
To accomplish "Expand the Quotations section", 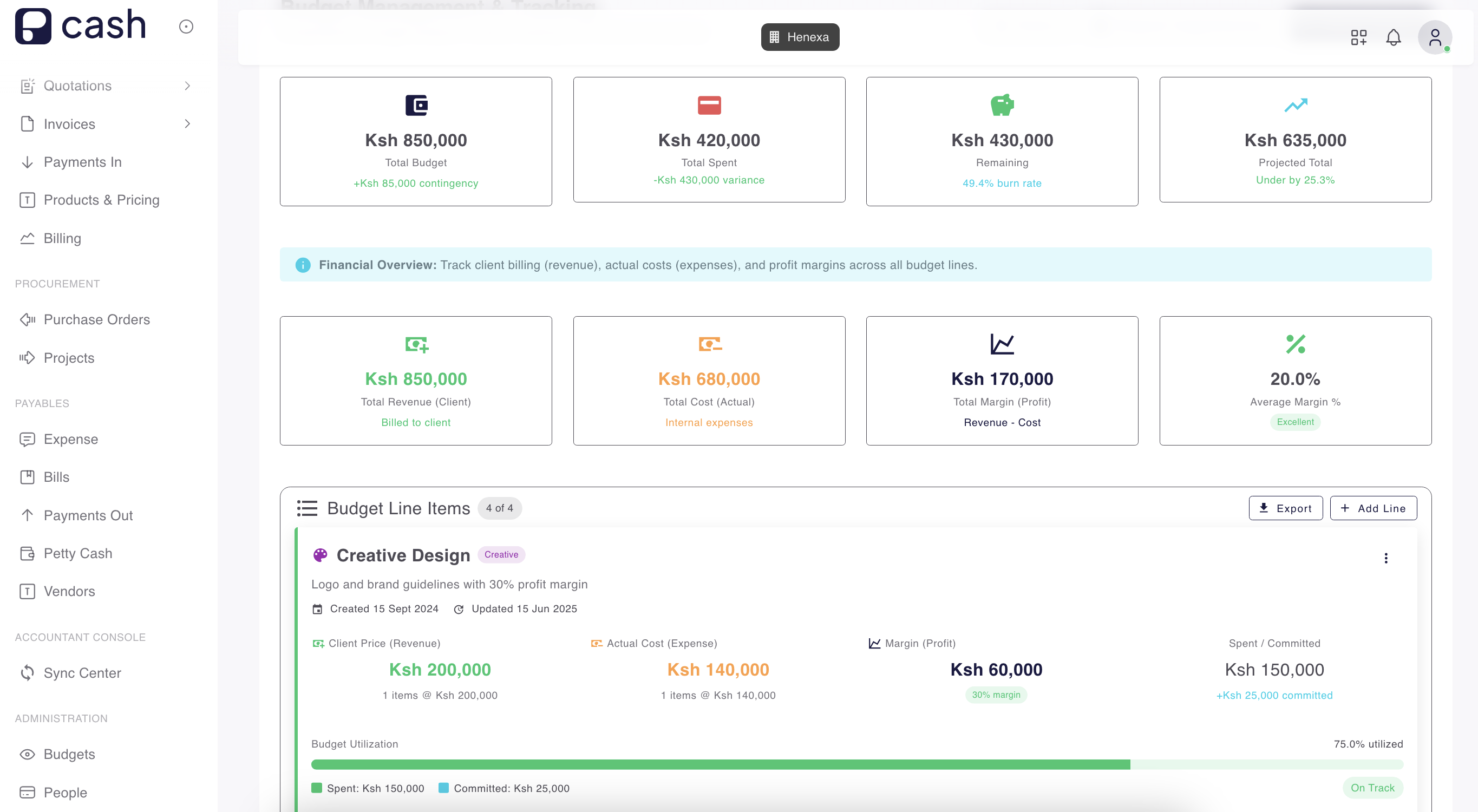I will coord(188,86).
